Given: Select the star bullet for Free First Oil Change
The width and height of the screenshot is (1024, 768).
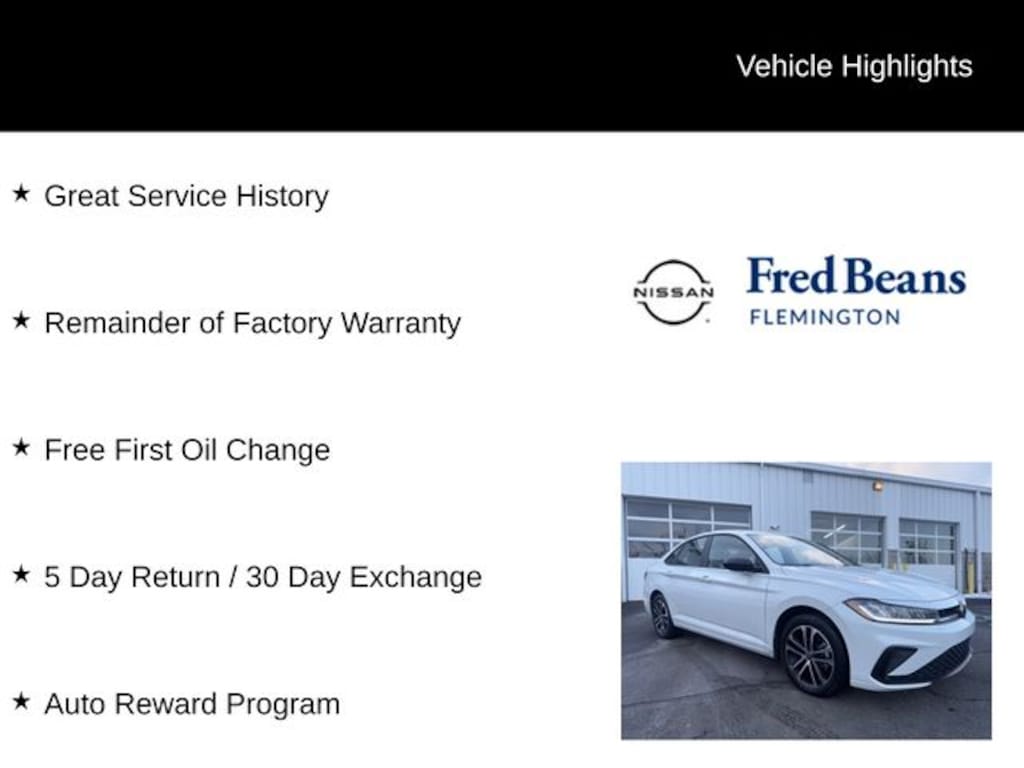Looking at the screenshot, I should 21,448.
